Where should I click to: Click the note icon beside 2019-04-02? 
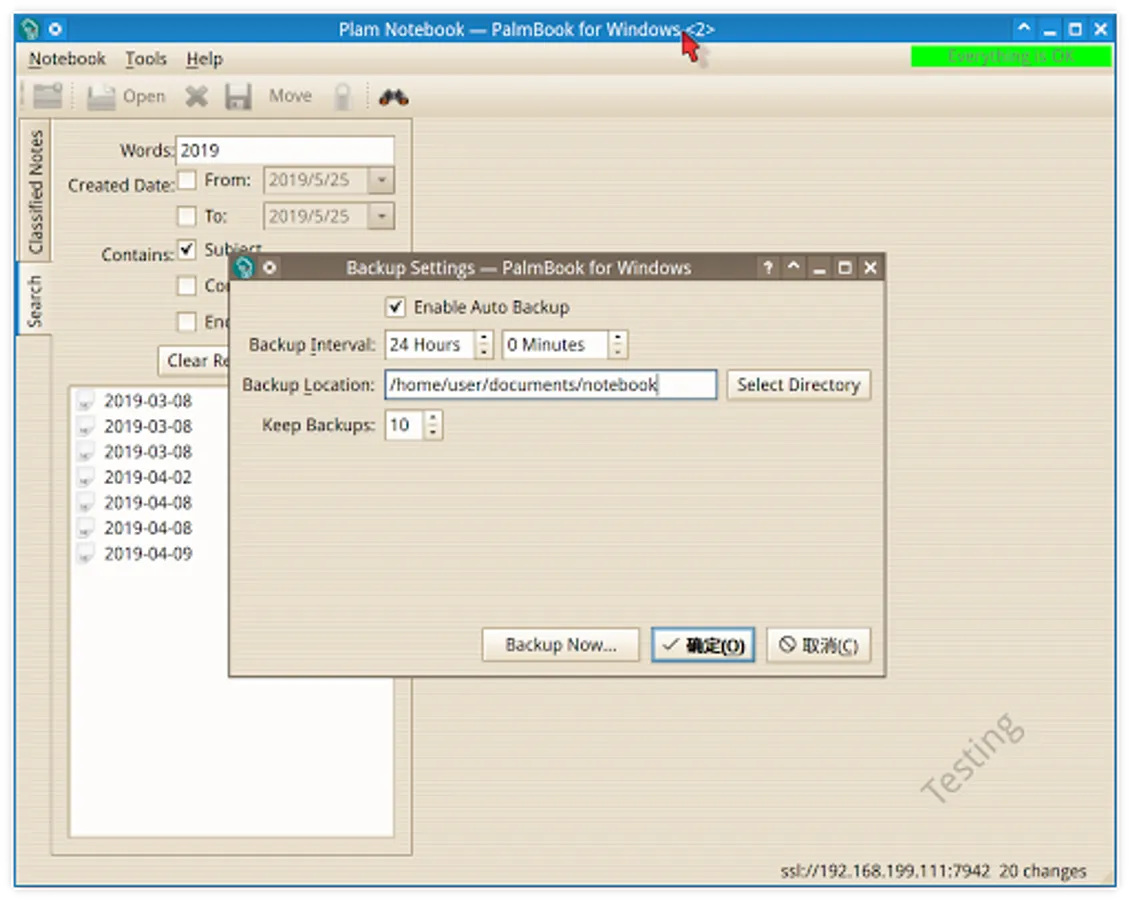pyautogui.click(x=85, y=478)
